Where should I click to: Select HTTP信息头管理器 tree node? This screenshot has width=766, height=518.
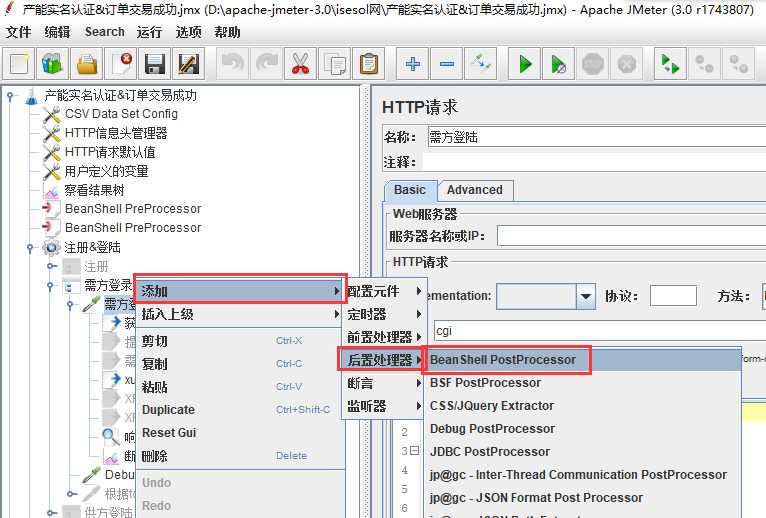(x=116, y=133)
